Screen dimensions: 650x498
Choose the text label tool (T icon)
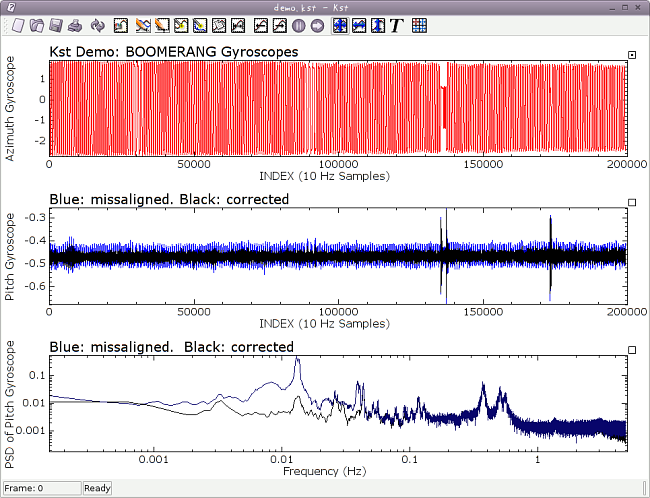pyautogui.click(x=397, y=25)
